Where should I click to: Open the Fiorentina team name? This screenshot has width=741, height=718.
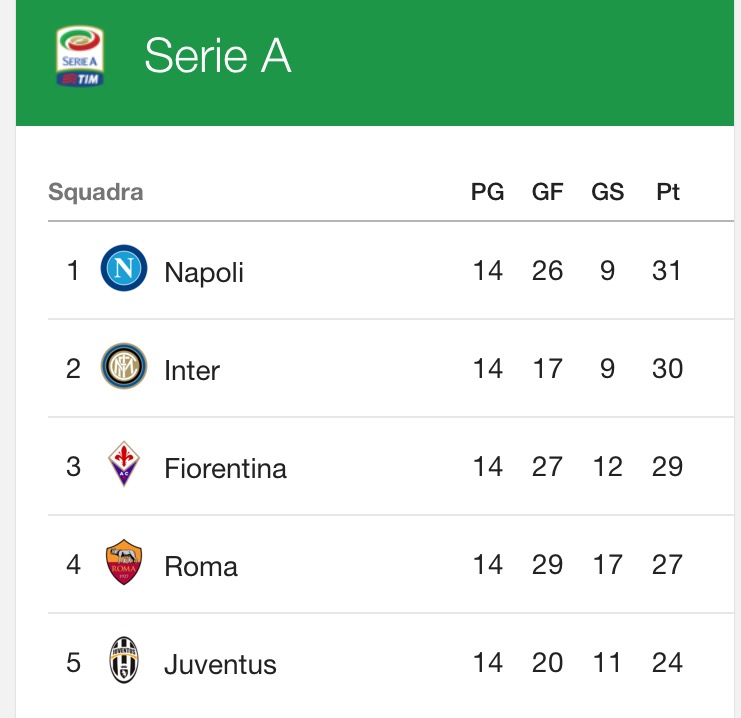pyautogui.click(x=225, y=468)
